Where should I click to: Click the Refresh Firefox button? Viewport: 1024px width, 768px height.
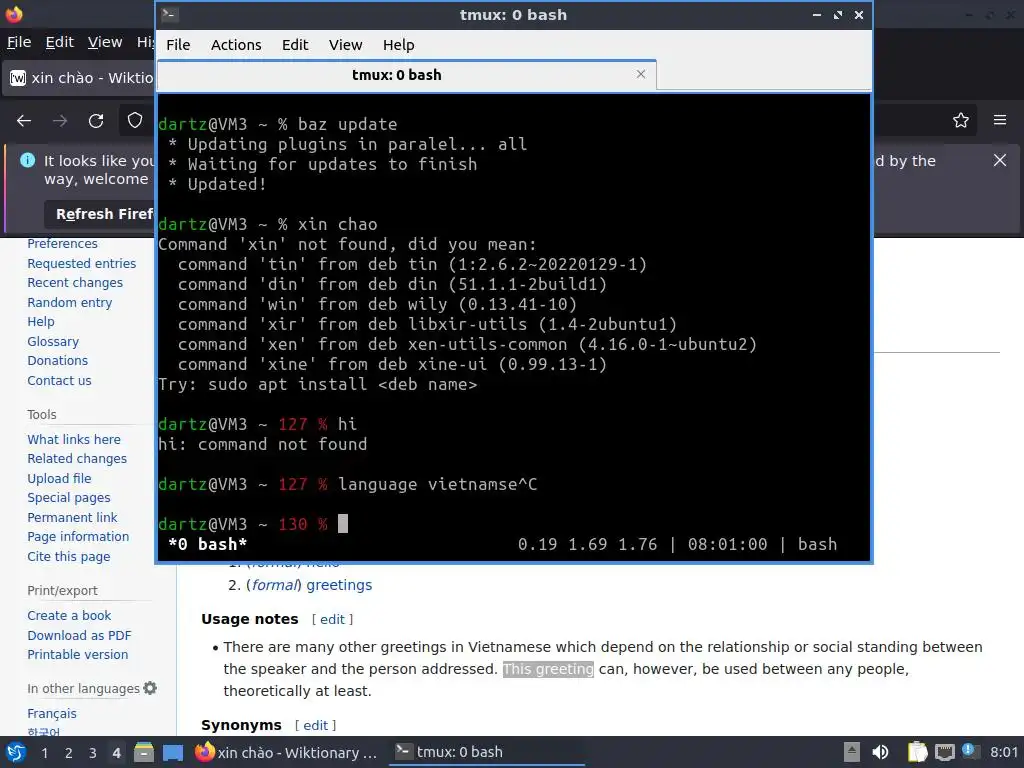[101, 214]
